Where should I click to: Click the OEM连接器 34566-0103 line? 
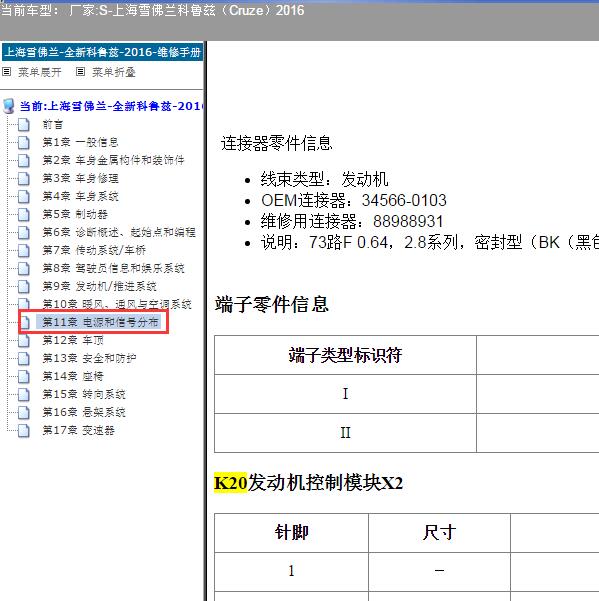click(x=354, y=200)
